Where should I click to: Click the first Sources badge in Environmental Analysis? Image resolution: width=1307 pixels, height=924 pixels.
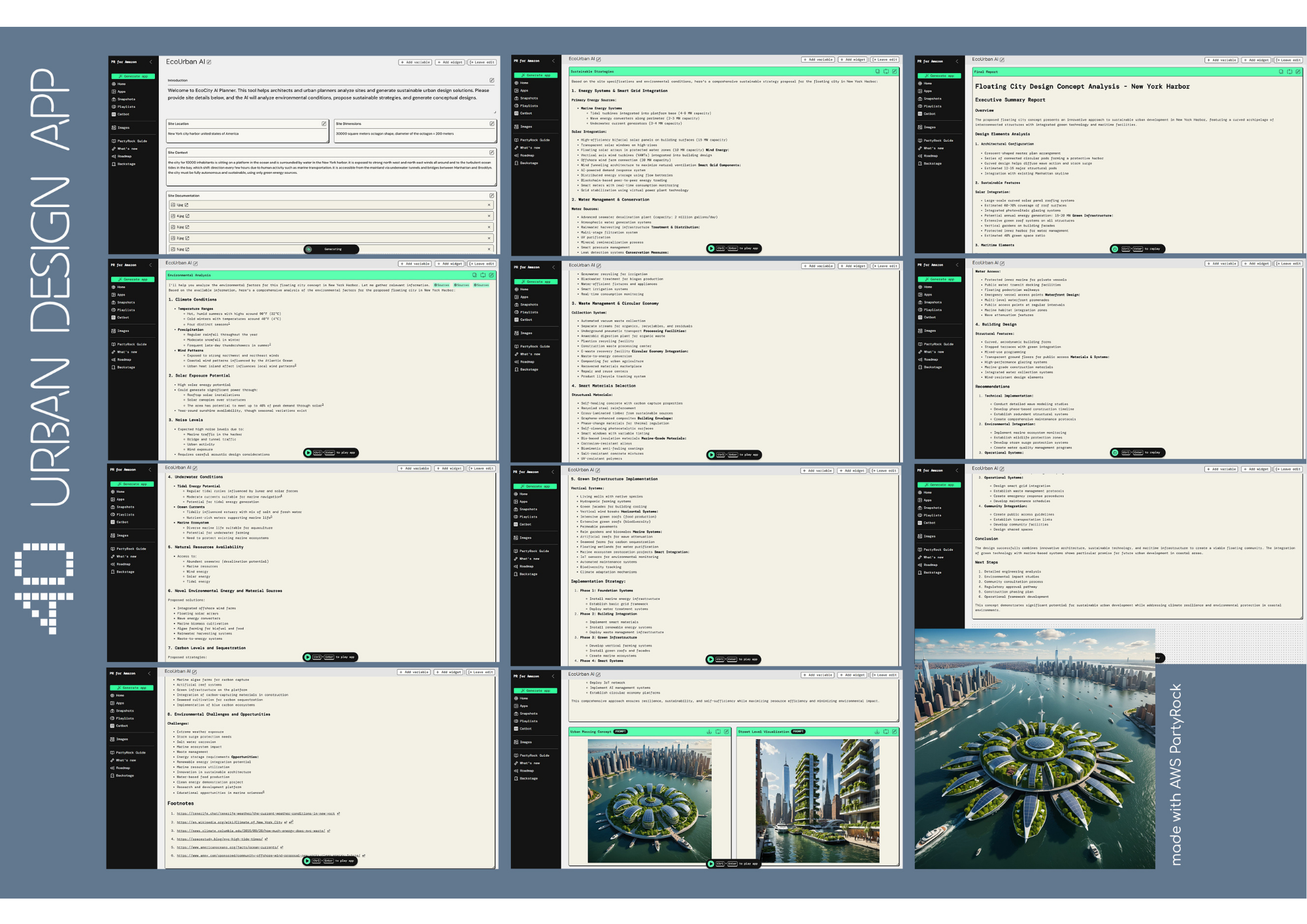pyautogui.click(x=442, y=285)
